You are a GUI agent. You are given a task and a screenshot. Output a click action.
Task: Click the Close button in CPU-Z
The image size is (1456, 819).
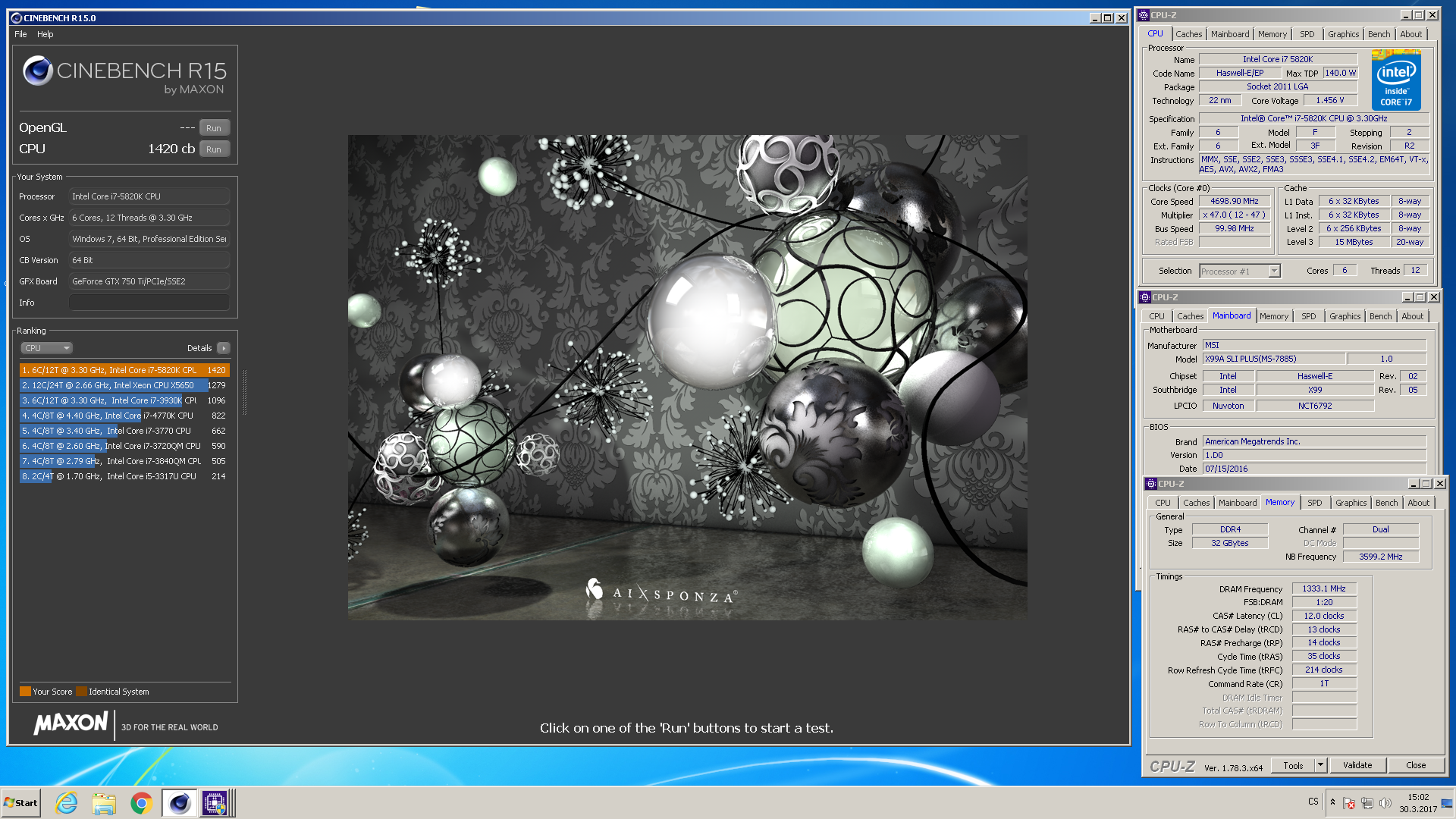coord(1416,766)
